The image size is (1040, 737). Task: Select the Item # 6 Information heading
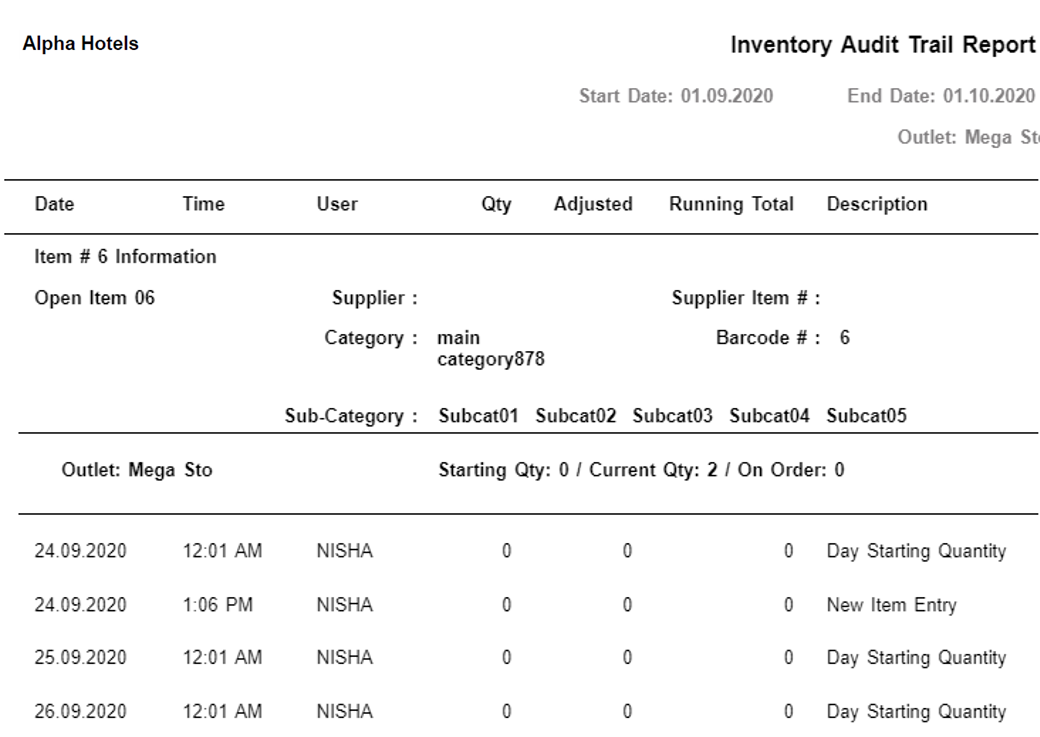(x=124, y=256)
